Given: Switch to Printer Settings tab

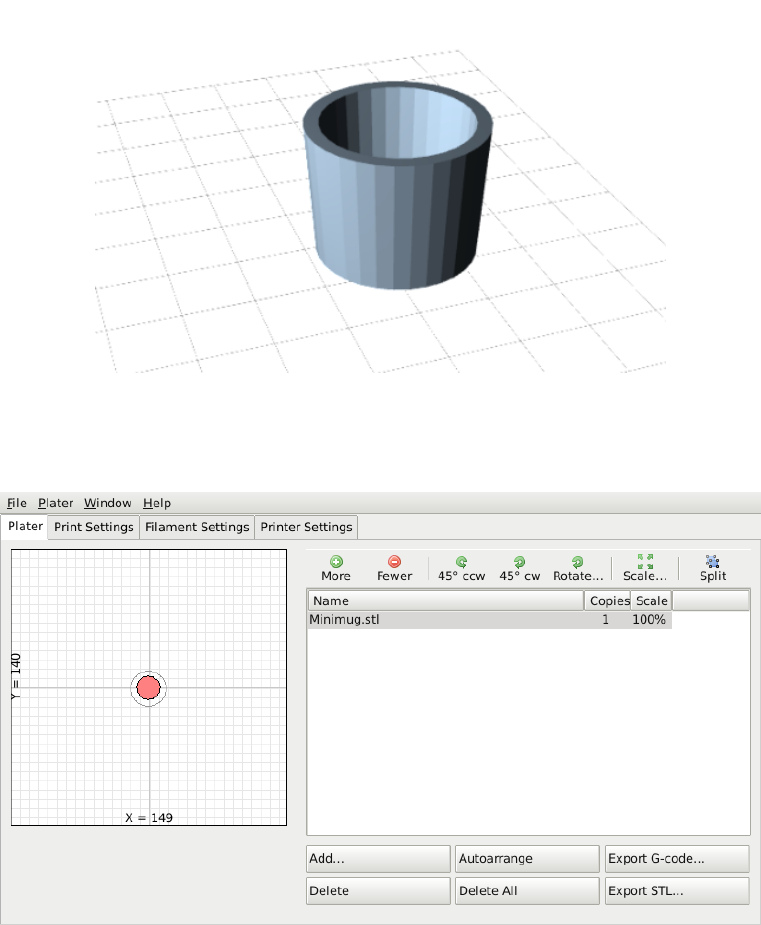Looking at the screenshot, I should pyautogui.click(x=306, y=527).
